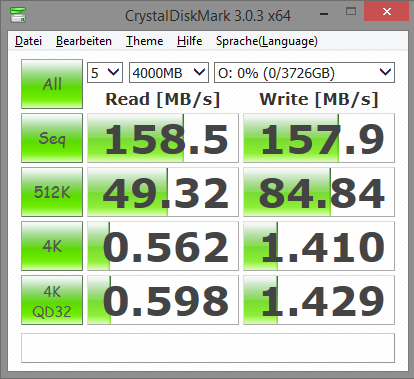Select the 4K write value 1.410
The height and width of the screenshot is (379, 414).
319,246
